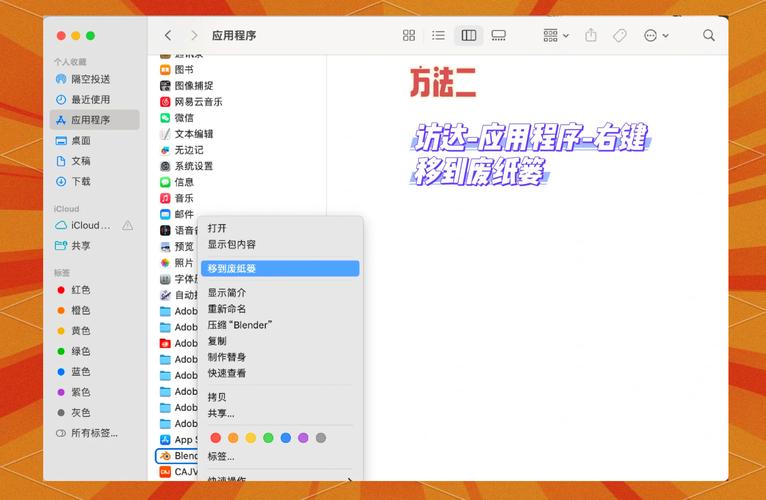Image resolution: width=766 pixels, height=500 pixels.
Task: Filter by 紫色 tag in sidebar
Action: [94, 392]
